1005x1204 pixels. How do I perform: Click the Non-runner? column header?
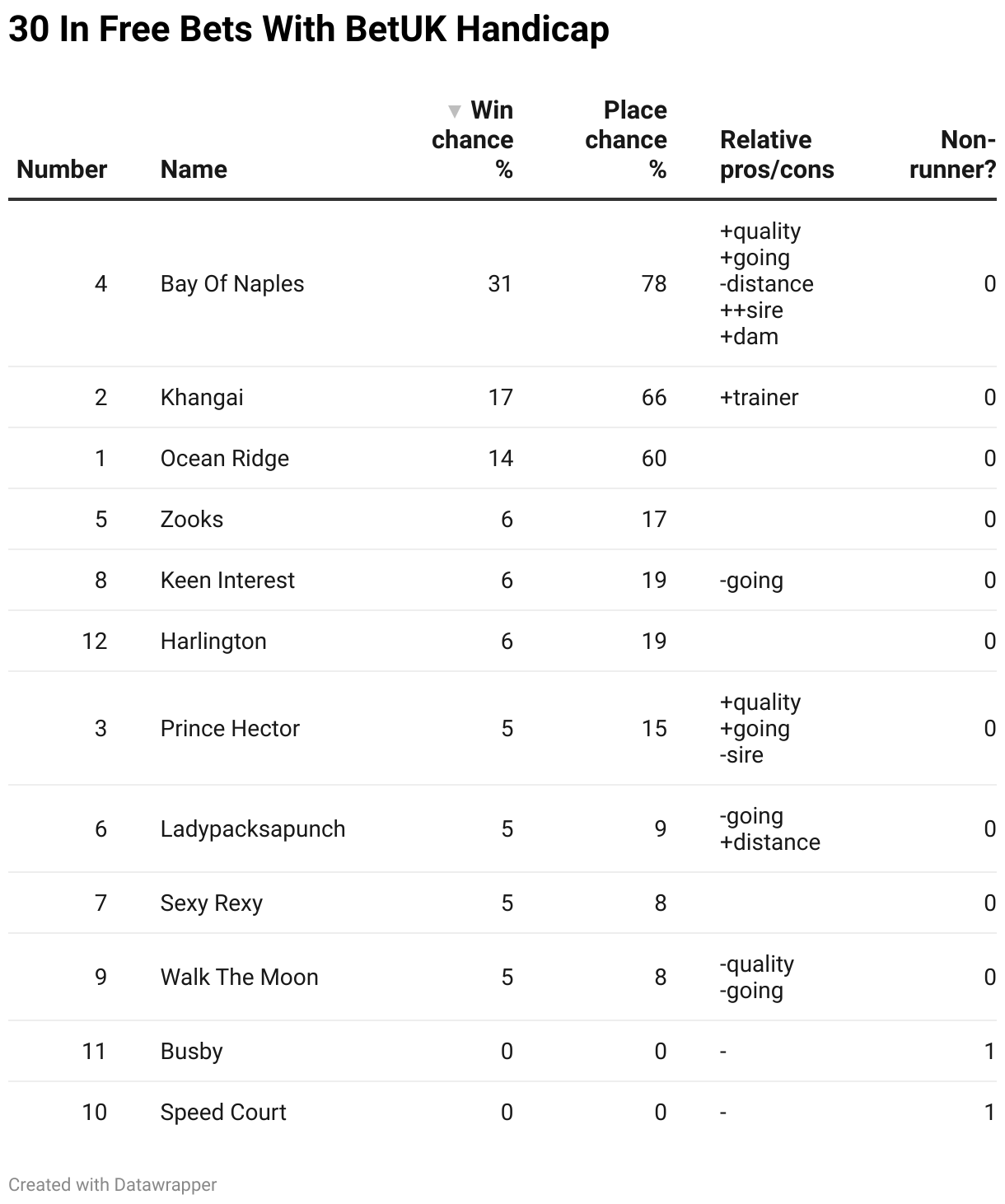click(x=953, y=155)
